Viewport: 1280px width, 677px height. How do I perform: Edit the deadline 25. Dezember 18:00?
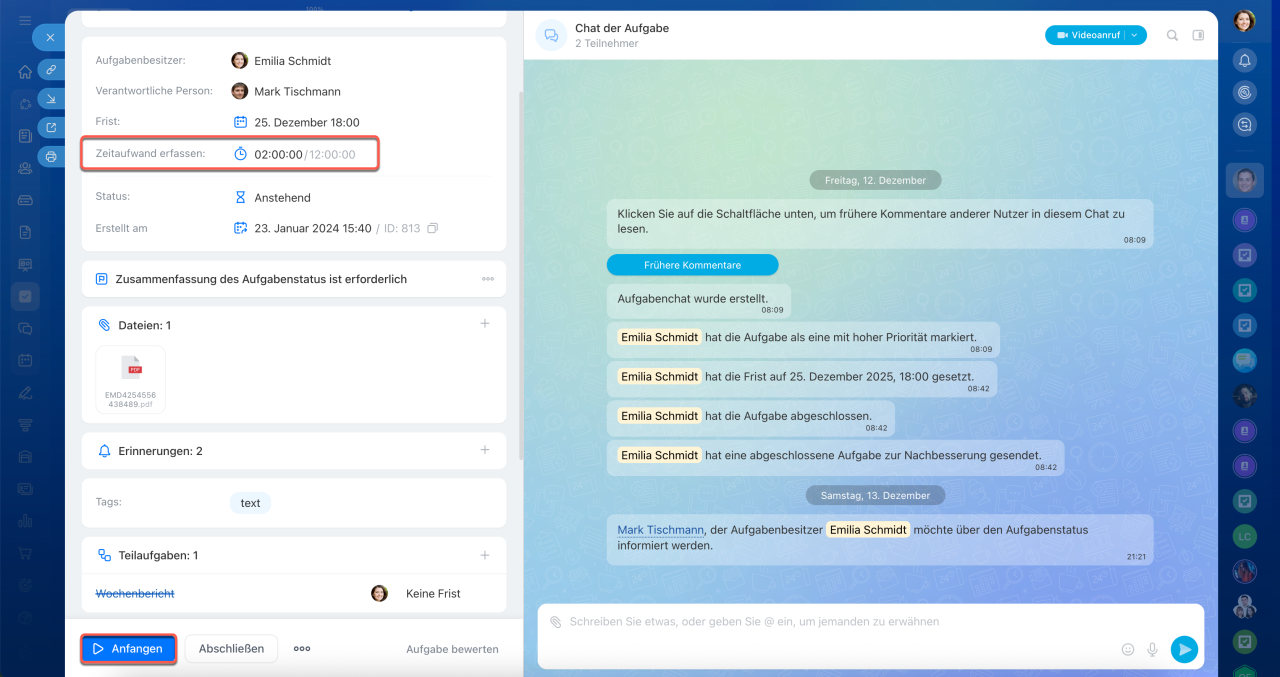click(307, 122)
